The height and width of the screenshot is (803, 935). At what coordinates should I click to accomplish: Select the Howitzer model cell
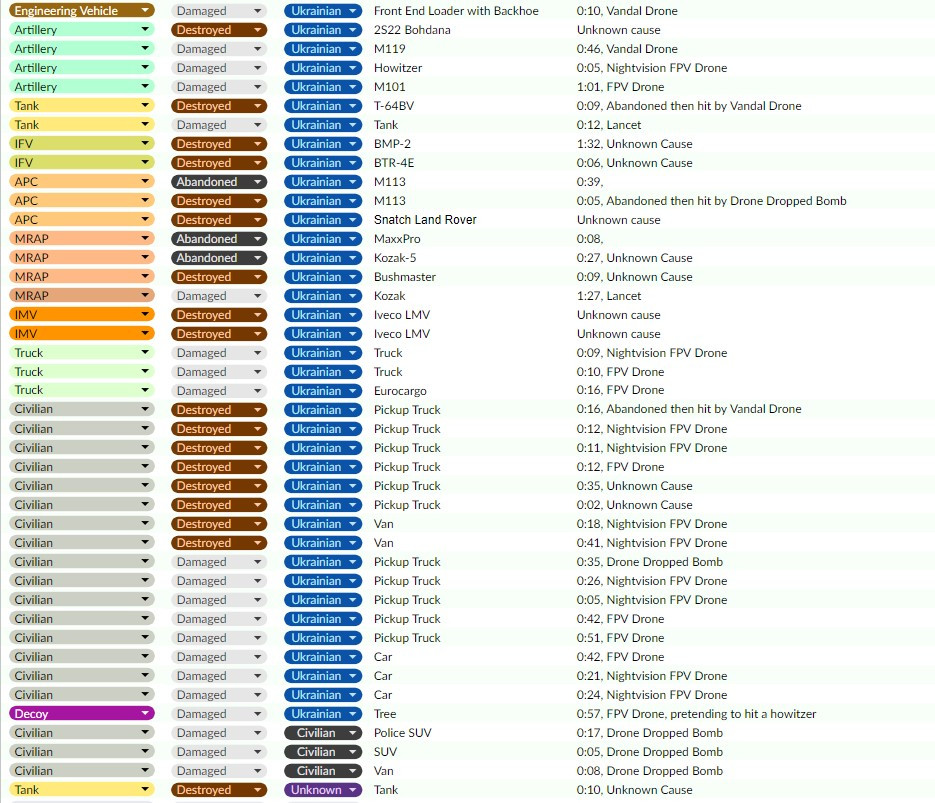pyautogui.click(x=398, y=68)
